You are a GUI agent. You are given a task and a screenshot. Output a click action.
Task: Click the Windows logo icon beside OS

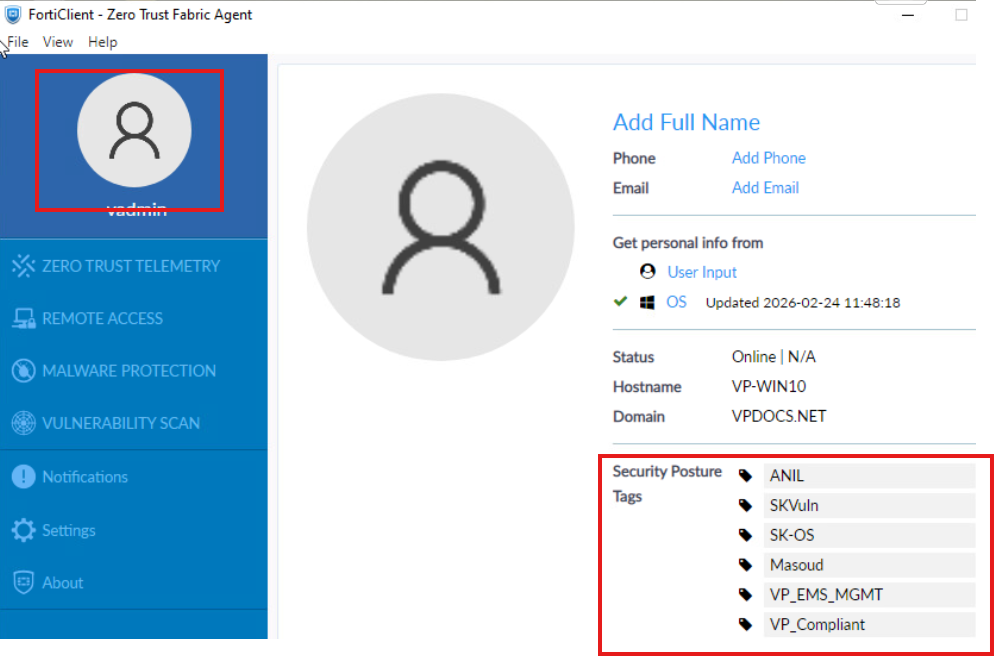(647, 303)
